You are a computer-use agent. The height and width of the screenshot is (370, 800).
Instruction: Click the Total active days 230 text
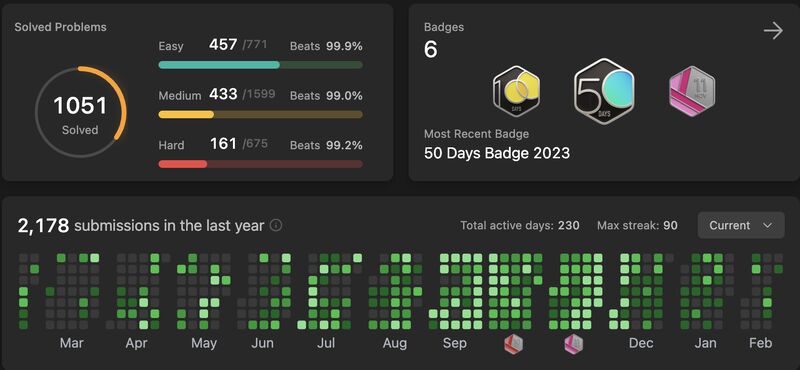pyautogui.click(x=519, y=225)
